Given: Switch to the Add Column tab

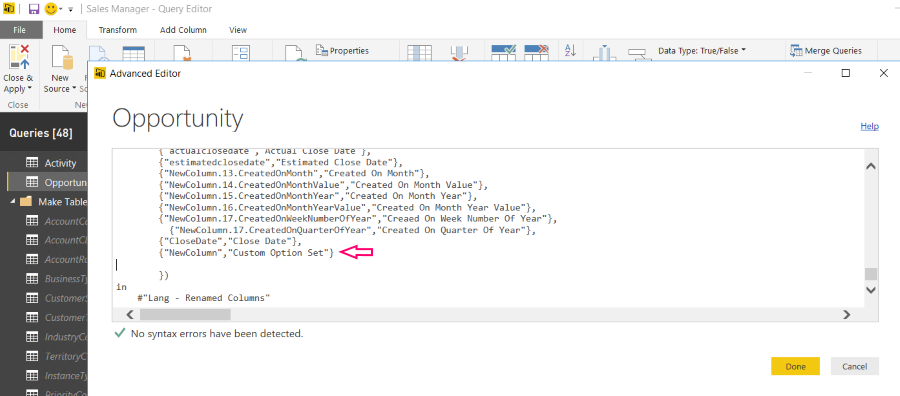Looking at the screenshot, I should click(183, 30).
